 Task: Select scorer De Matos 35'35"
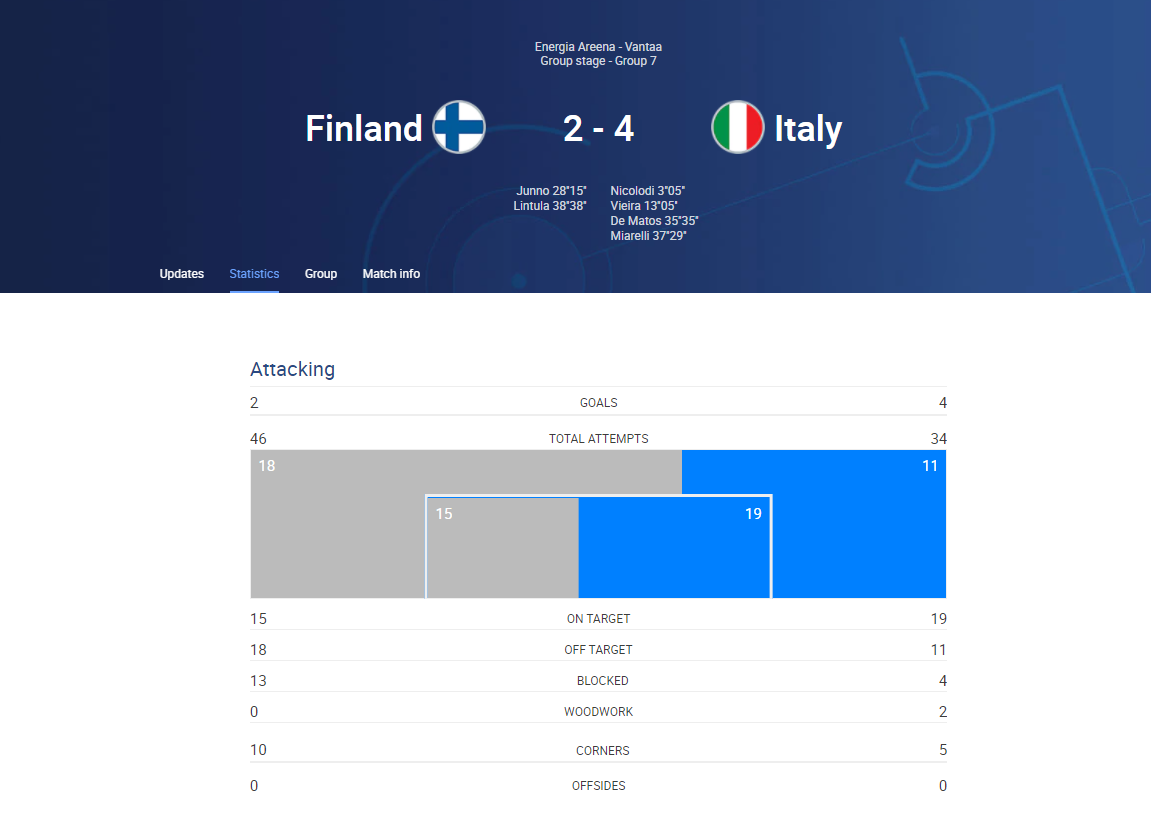click(x=654, y=221)
